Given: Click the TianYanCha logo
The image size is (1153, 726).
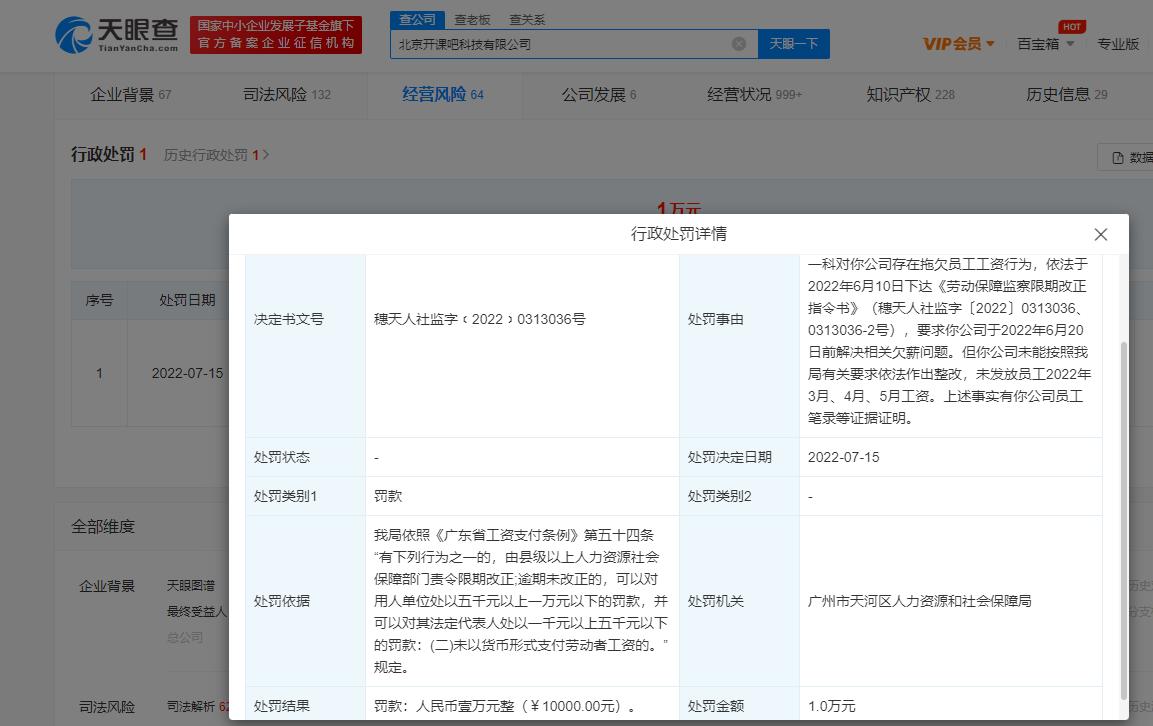Looking at the screenshot, I should pos(118,35).
